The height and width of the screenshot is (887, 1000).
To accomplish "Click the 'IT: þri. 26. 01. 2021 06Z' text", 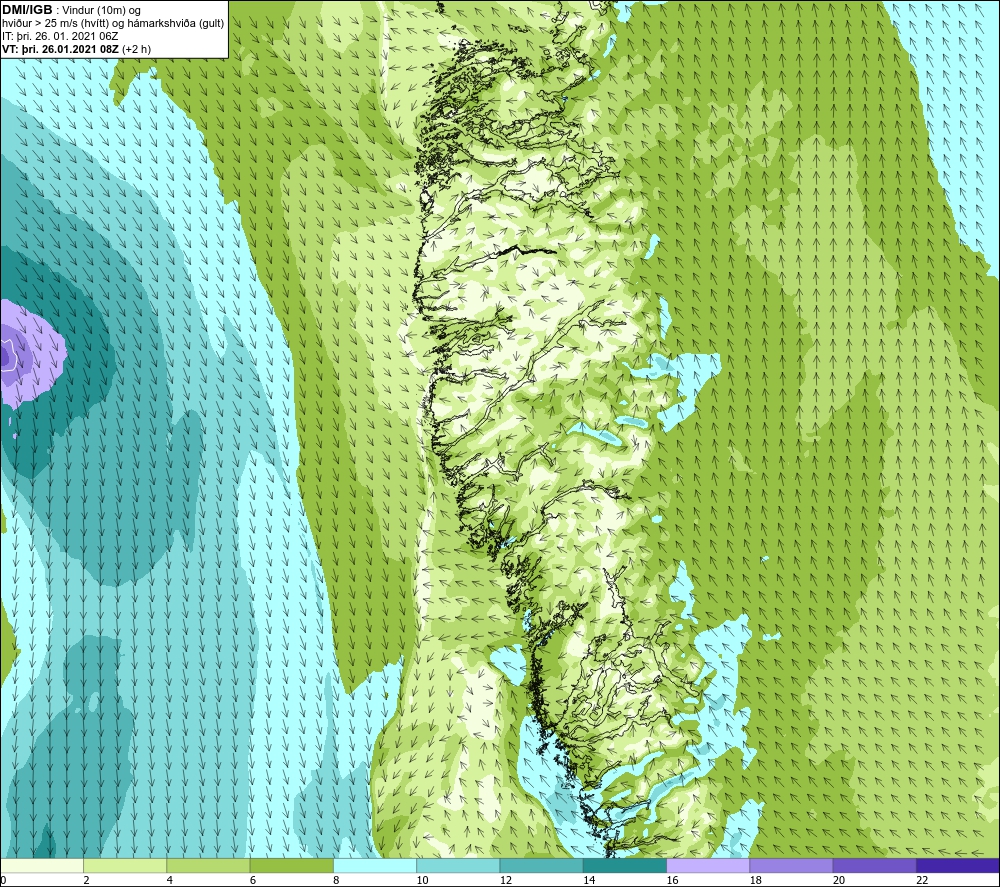I will (60, 36).
